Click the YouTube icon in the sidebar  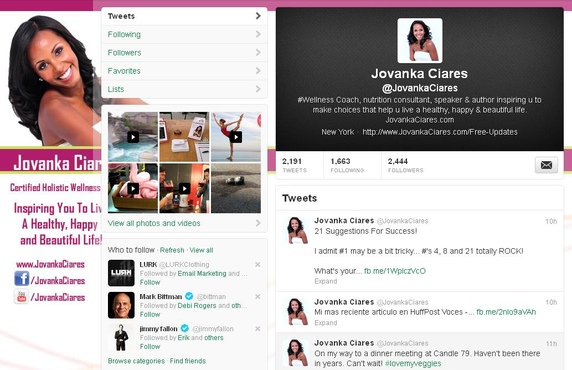click(x=21, y=296)
